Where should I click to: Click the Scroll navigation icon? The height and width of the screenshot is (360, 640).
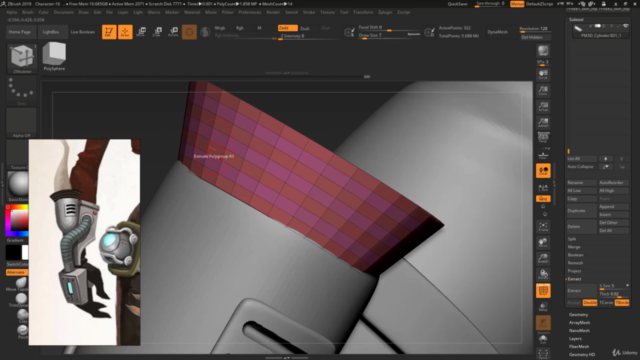[x=543, y=74]
